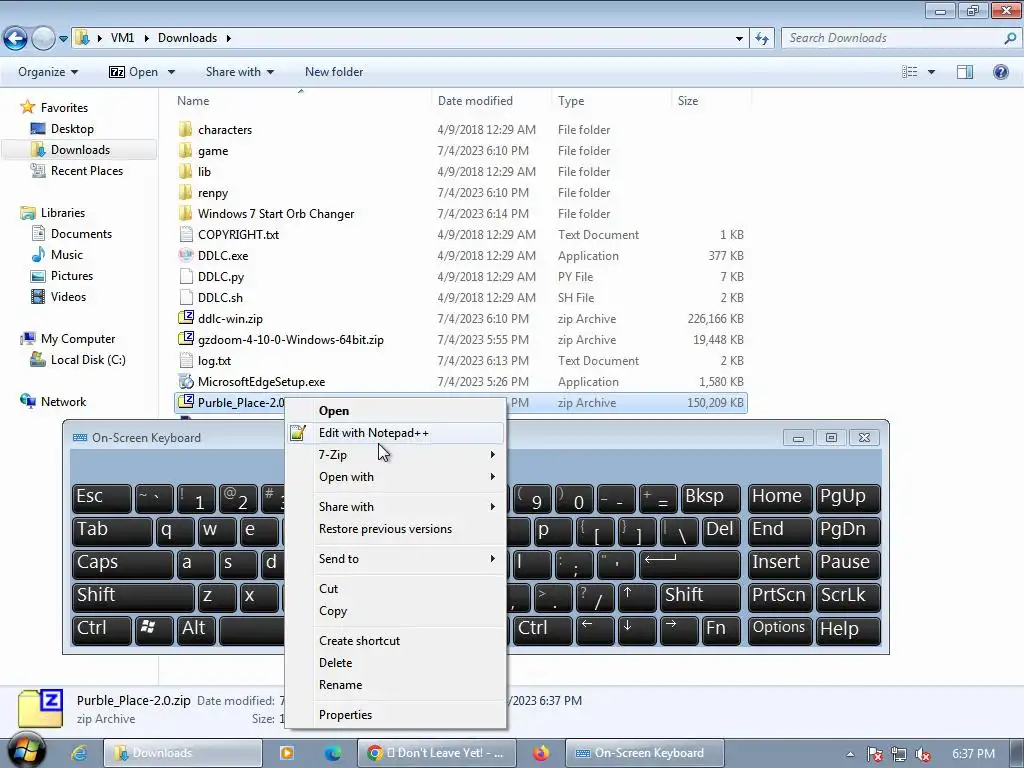Viewport: 1024px width, 768px height.
Task: Open the Windows Start orb
Action: [26, 751]
